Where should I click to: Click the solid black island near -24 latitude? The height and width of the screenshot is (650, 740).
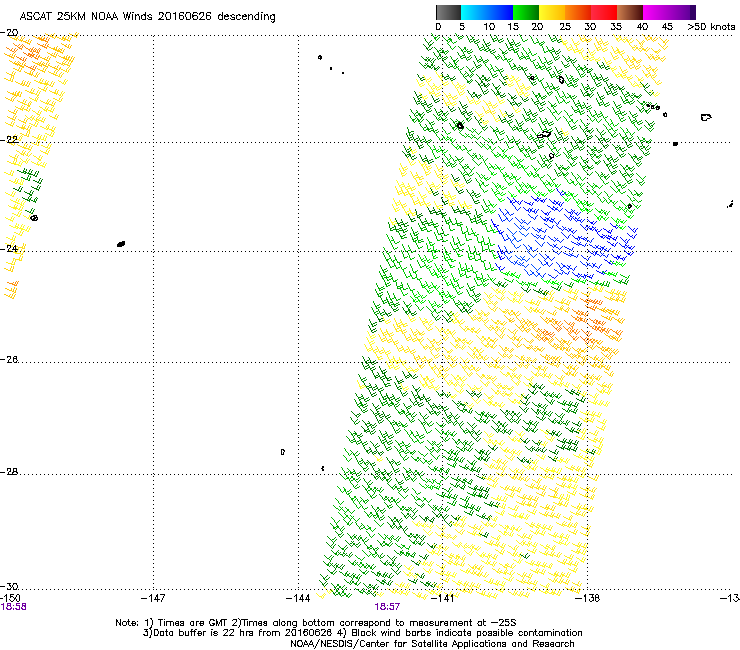(121, 244)
